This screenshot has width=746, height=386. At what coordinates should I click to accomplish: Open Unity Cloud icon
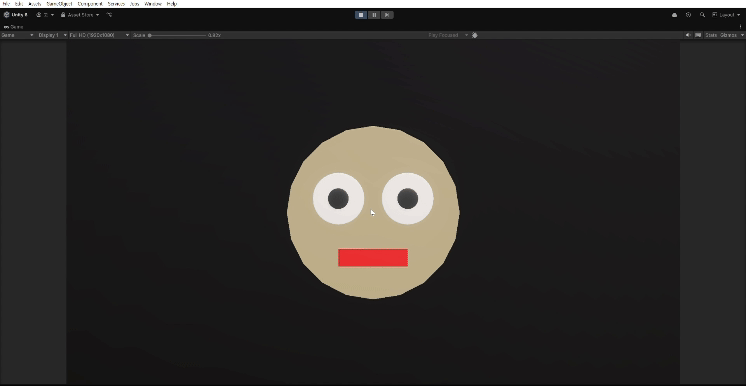pos(674,15)
